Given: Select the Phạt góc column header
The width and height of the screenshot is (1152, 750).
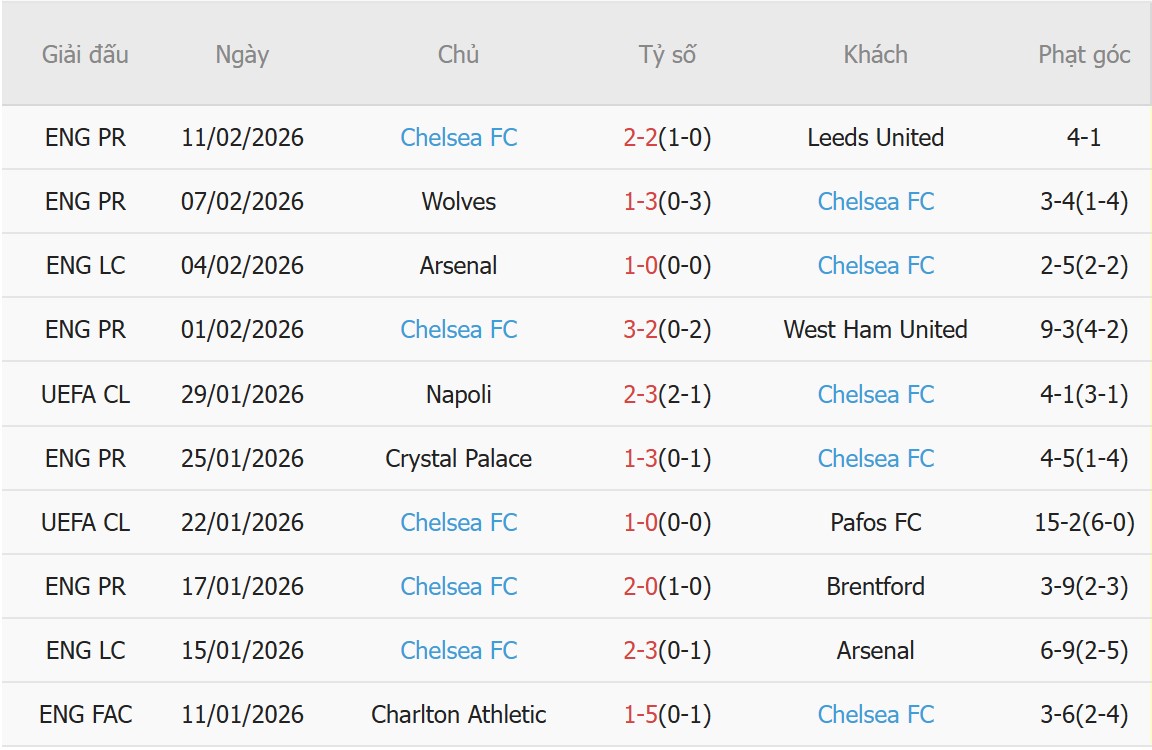Looking at the screenshot, I should coord(1084,55).
